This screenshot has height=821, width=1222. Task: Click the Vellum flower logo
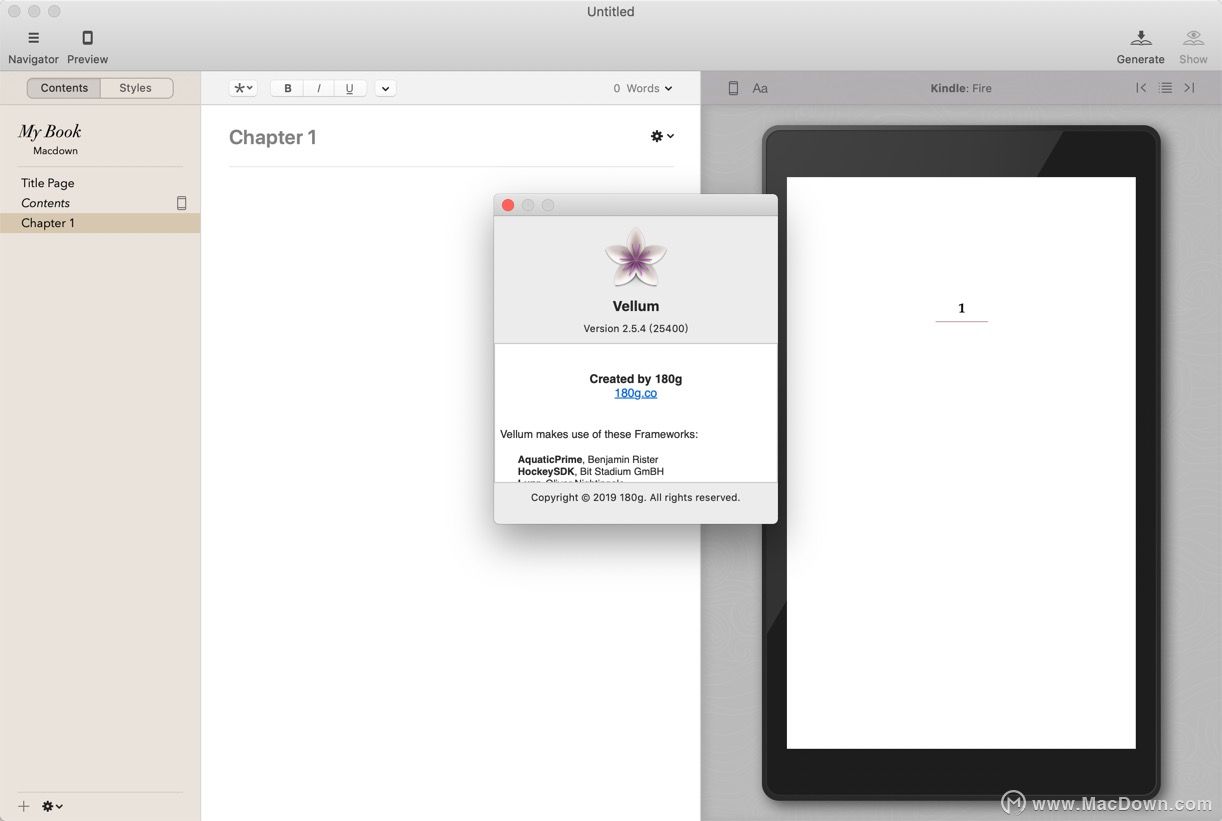coord(636,257)
